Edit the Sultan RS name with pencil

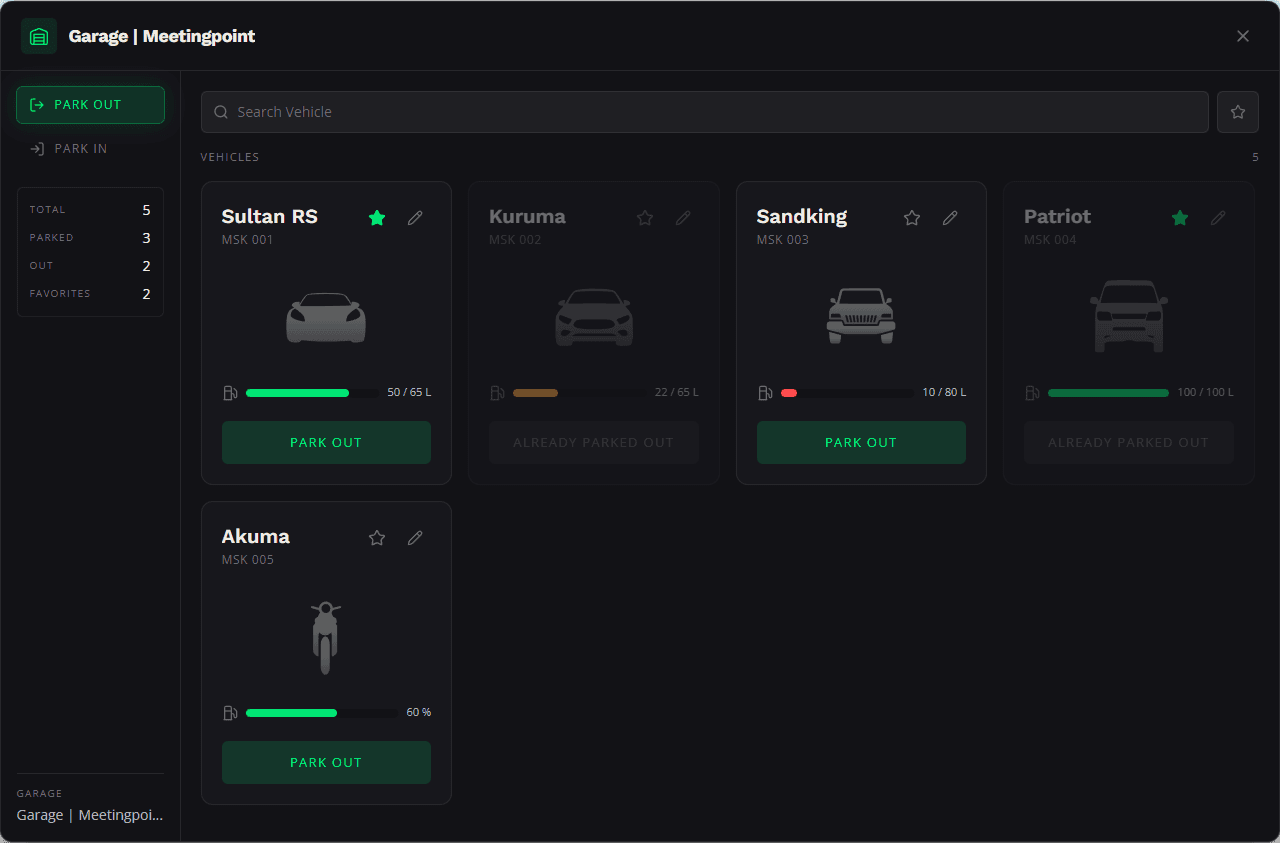coord(415,217)
